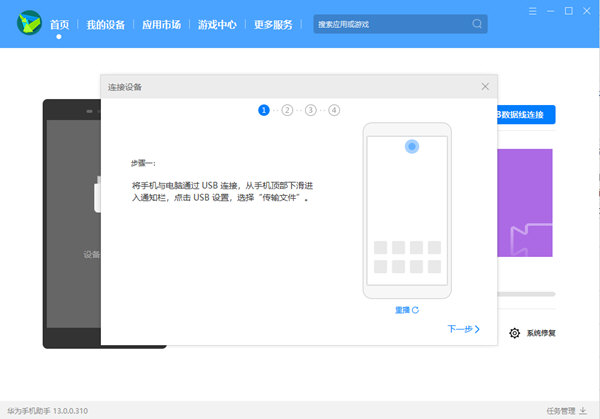Viewport: 600px width, 419px height.
Task: Click the blue tap indicator dot
Action: 412,146
